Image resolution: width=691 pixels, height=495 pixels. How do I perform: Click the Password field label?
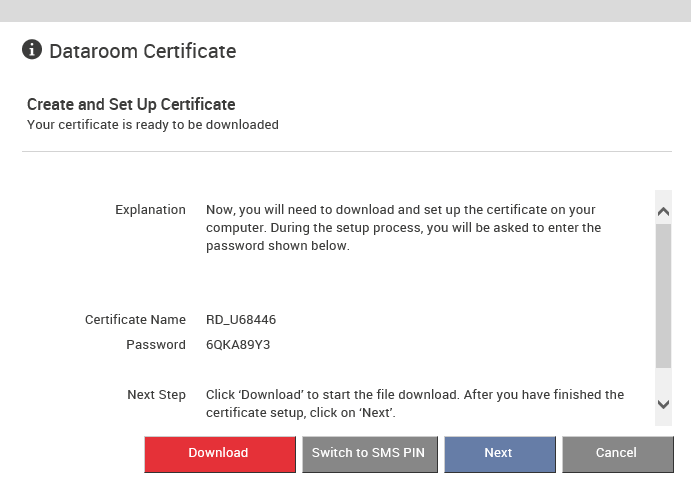coord(156,345)
